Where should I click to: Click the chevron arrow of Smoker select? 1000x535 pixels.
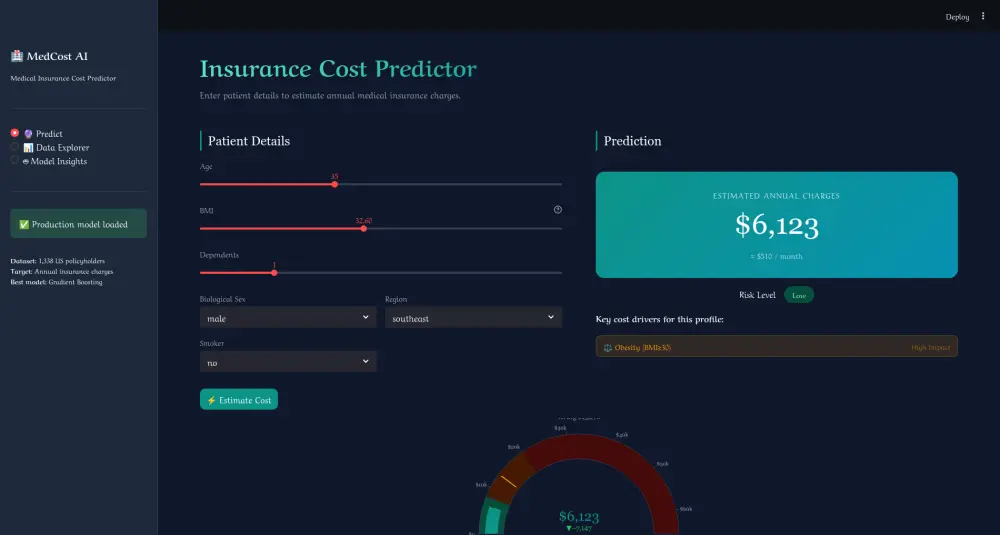pyautogui.click(x=365, y=361)
